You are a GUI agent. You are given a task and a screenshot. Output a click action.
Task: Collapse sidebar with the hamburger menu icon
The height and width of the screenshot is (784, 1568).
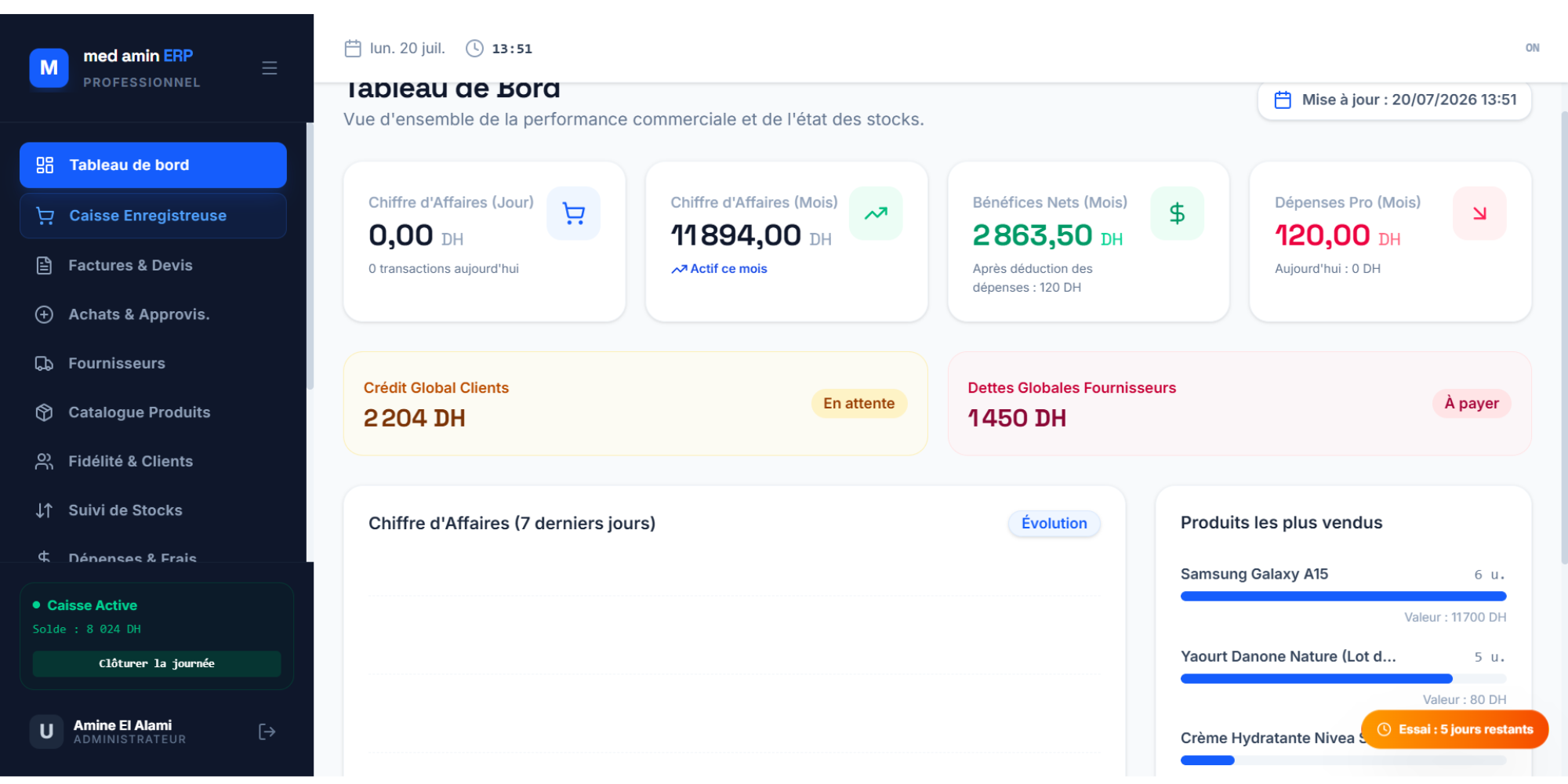coord(270,68)
